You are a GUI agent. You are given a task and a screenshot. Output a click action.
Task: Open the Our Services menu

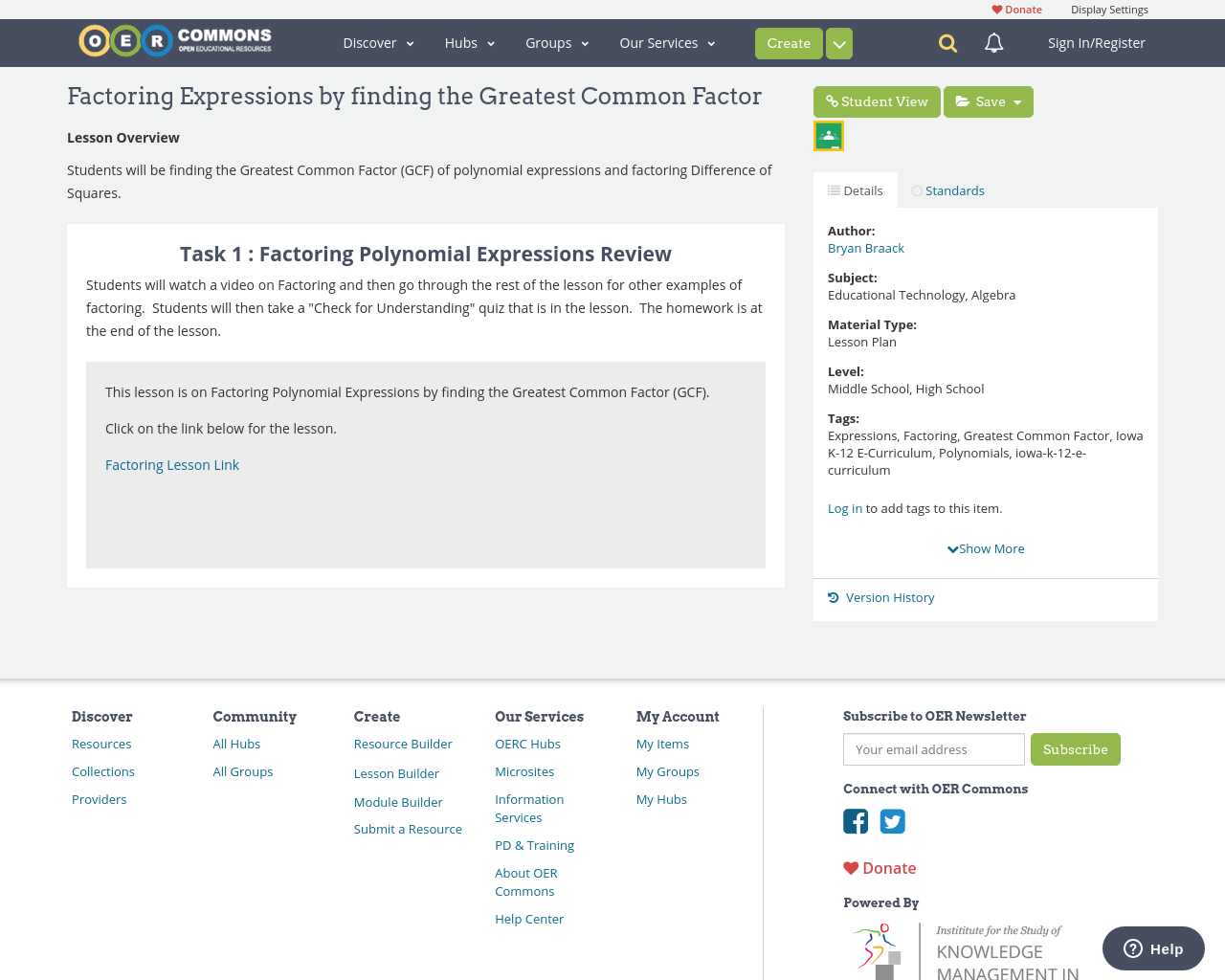click(667, 42)
